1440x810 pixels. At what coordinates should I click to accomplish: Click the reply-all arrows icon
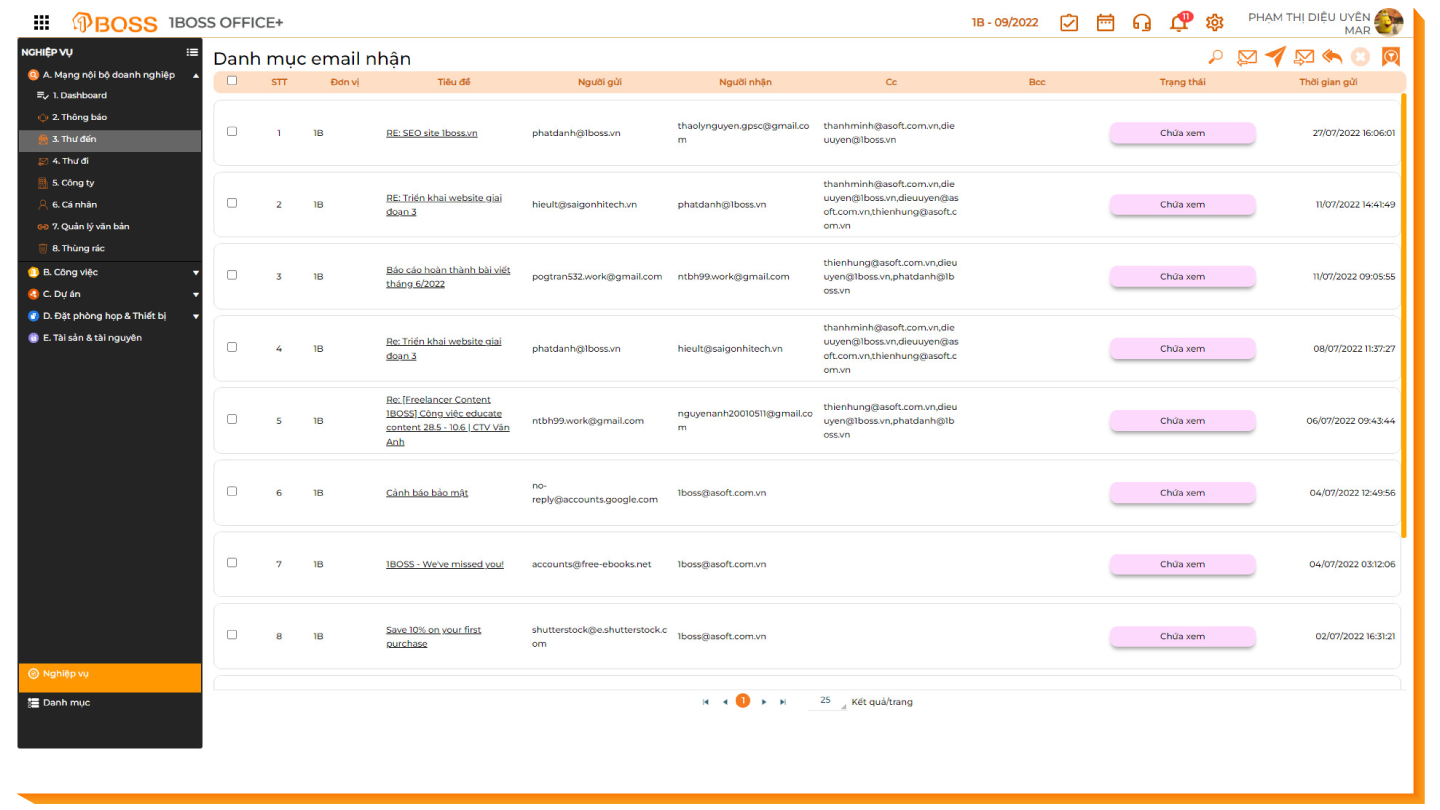1332,57
